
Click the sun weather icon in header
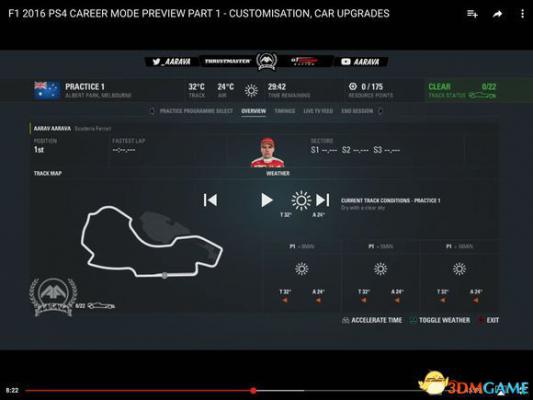(251, 91)
